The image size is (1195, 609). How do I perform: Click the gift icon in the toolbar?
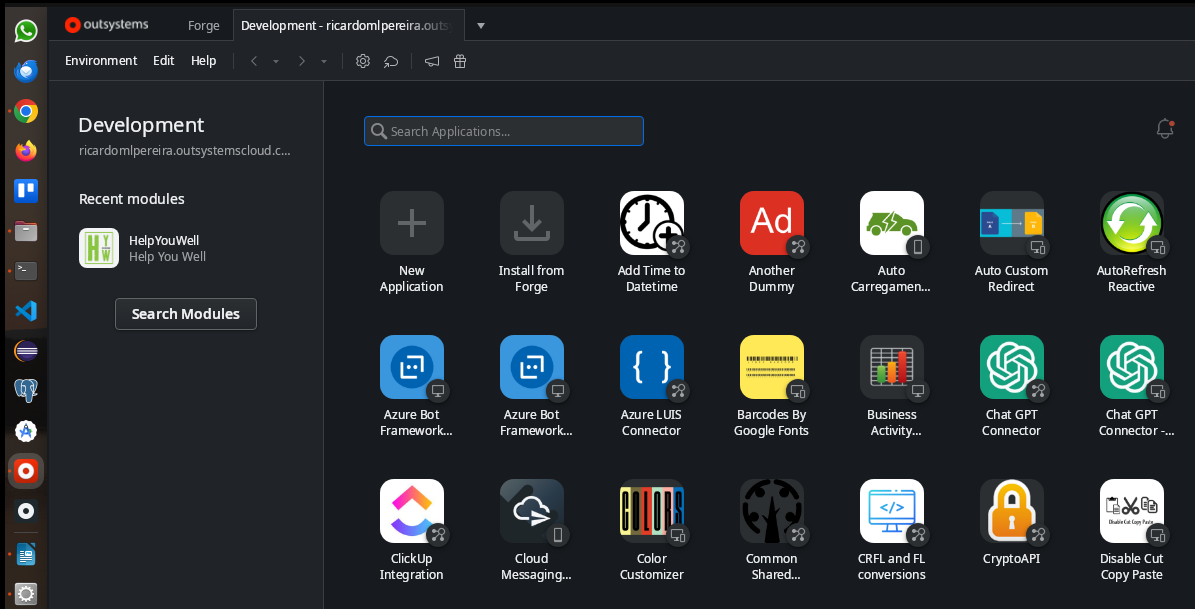(459, 61)
